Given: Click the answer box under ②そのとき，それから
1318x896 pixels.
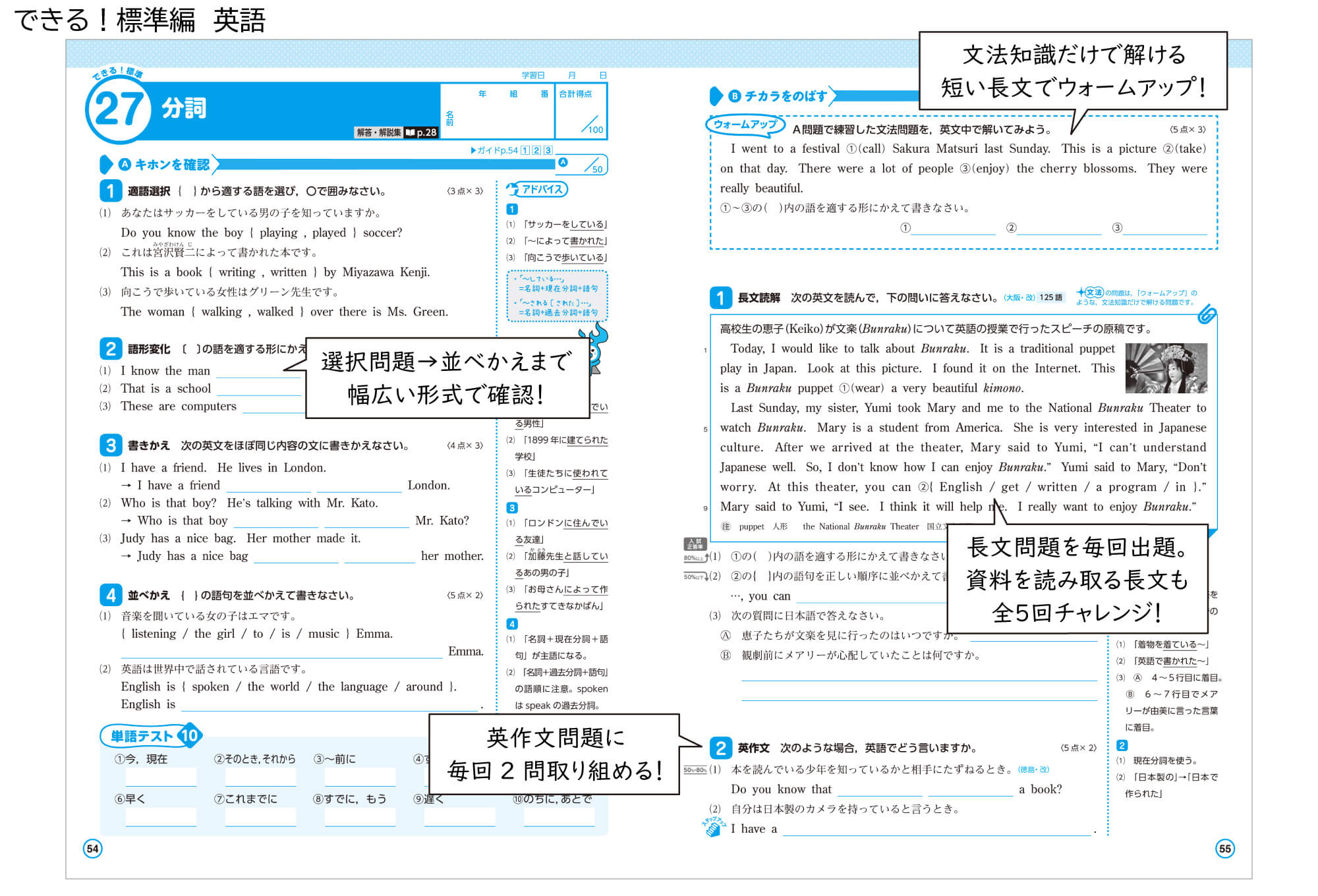Looking at the screenshot, I should tap(260, 777).
